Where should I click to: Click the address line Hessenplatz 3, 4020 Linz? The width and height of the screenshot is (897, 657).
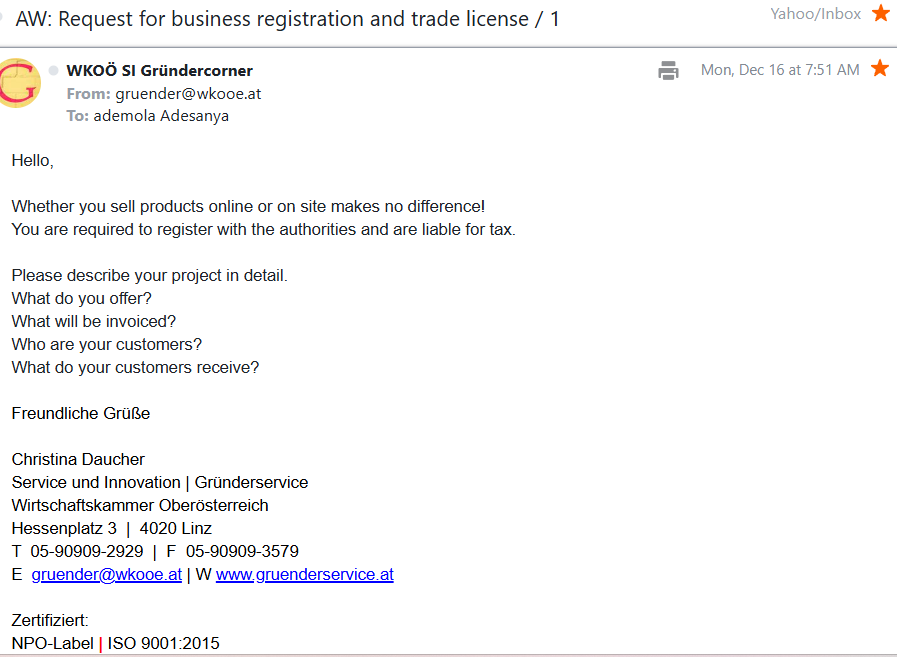tap(112, 529)
